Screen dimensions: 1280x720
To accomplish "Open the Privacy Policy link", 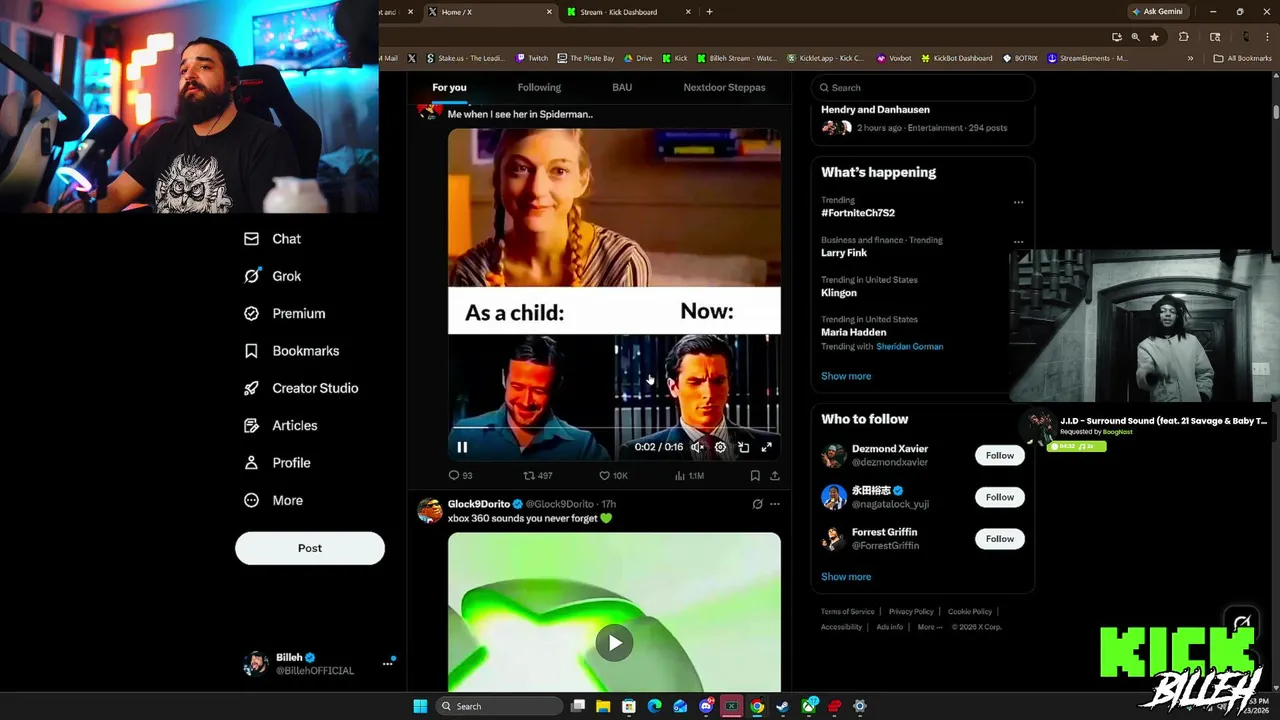I will (x=911, y=611).
